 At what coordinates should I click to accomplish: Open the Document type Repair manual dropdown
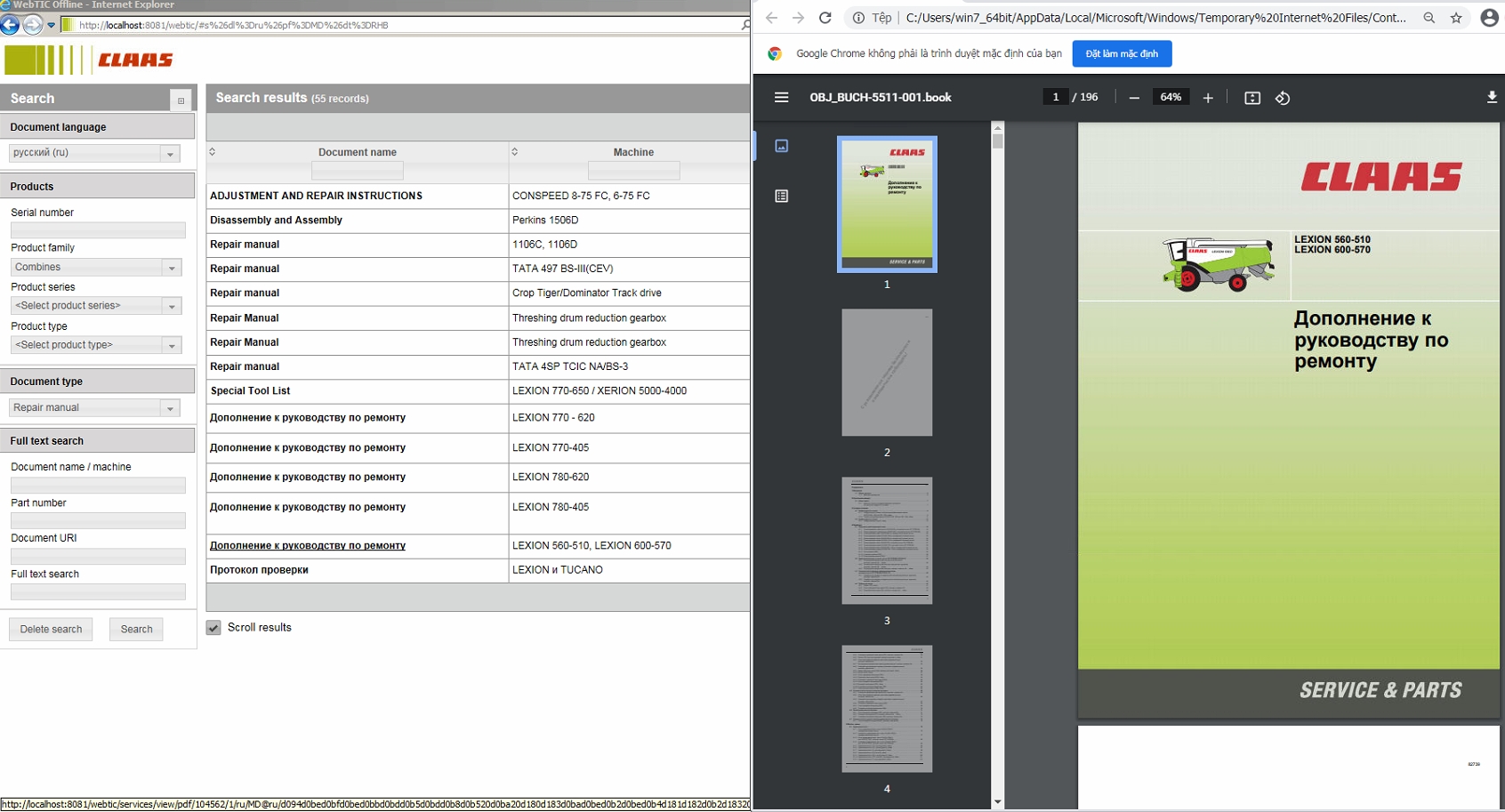click(x=171, y=407)
